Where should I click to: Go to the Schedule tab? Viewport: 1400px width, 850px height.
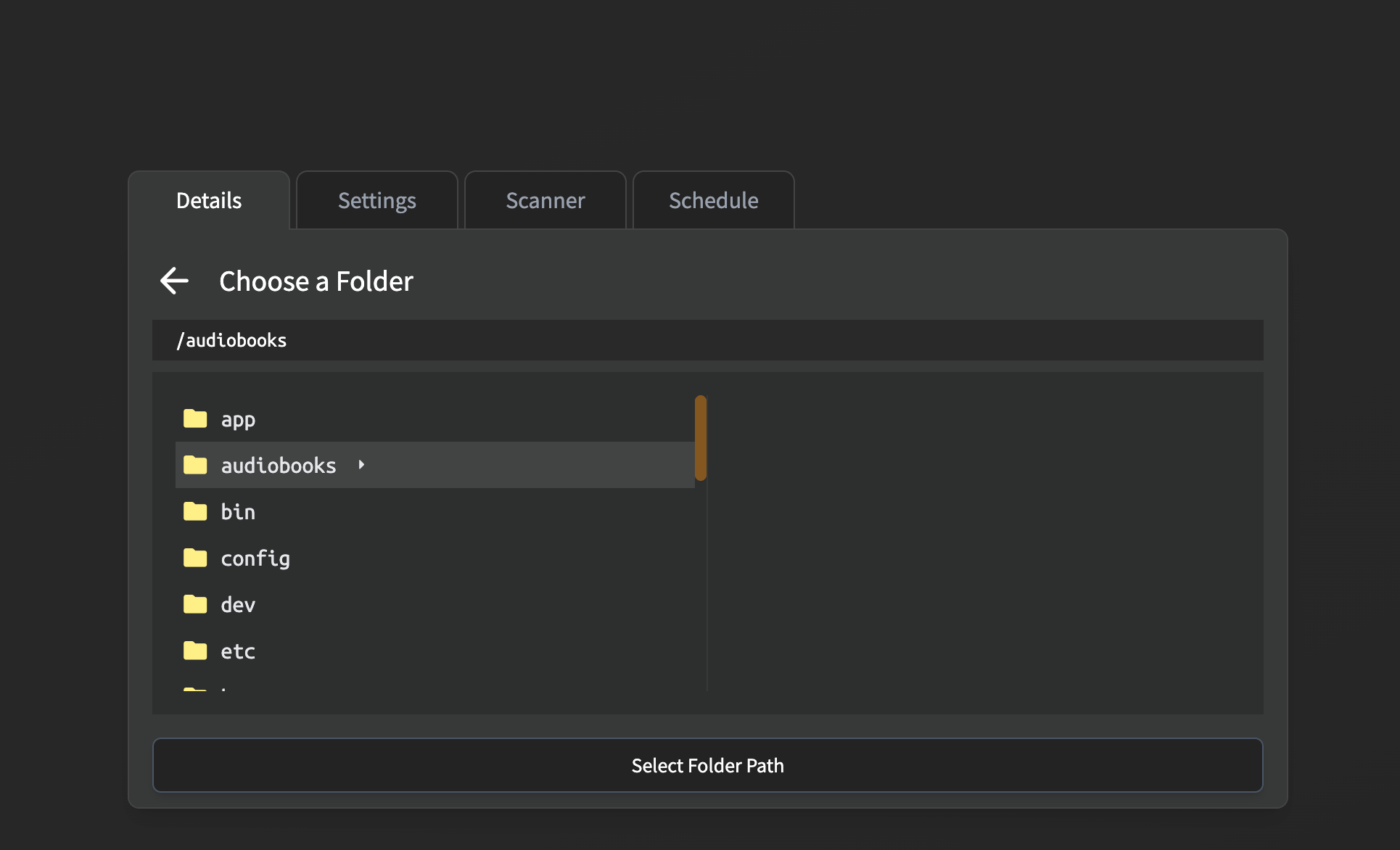713,200
